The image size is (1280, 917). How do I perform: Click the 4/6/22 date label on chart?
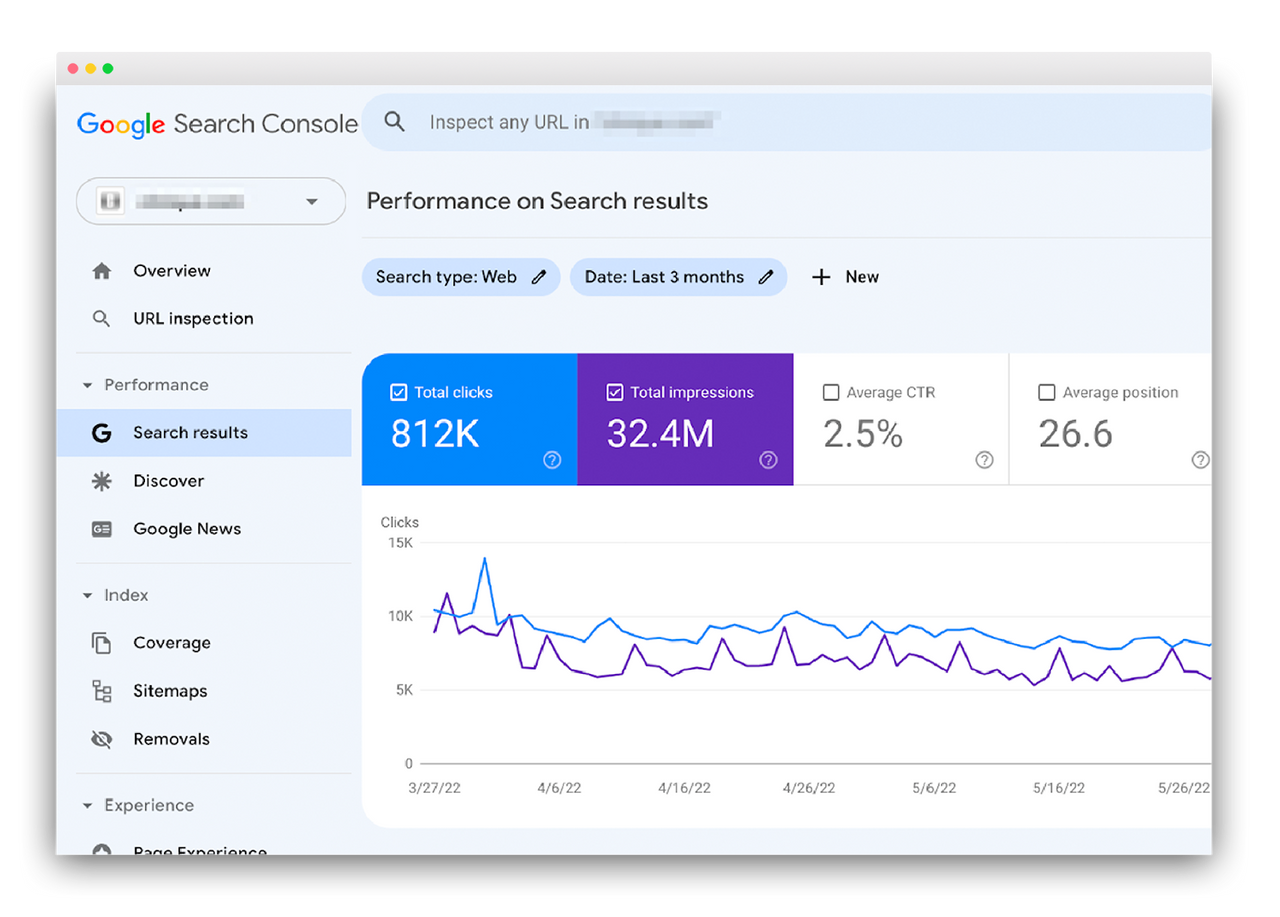coord(559,788)
